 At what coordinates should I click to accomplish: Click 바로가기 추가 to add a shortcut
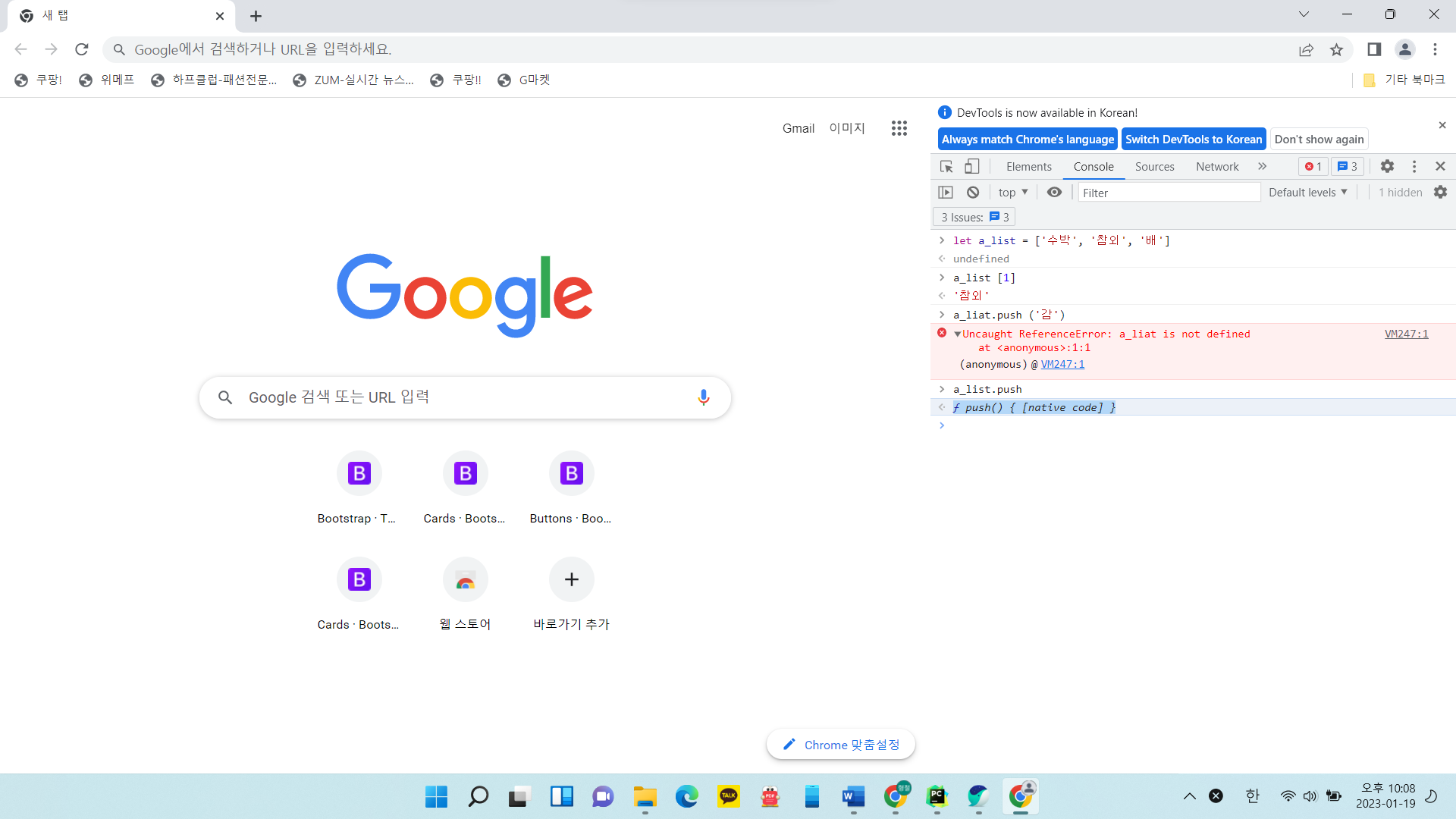(571, 594)
